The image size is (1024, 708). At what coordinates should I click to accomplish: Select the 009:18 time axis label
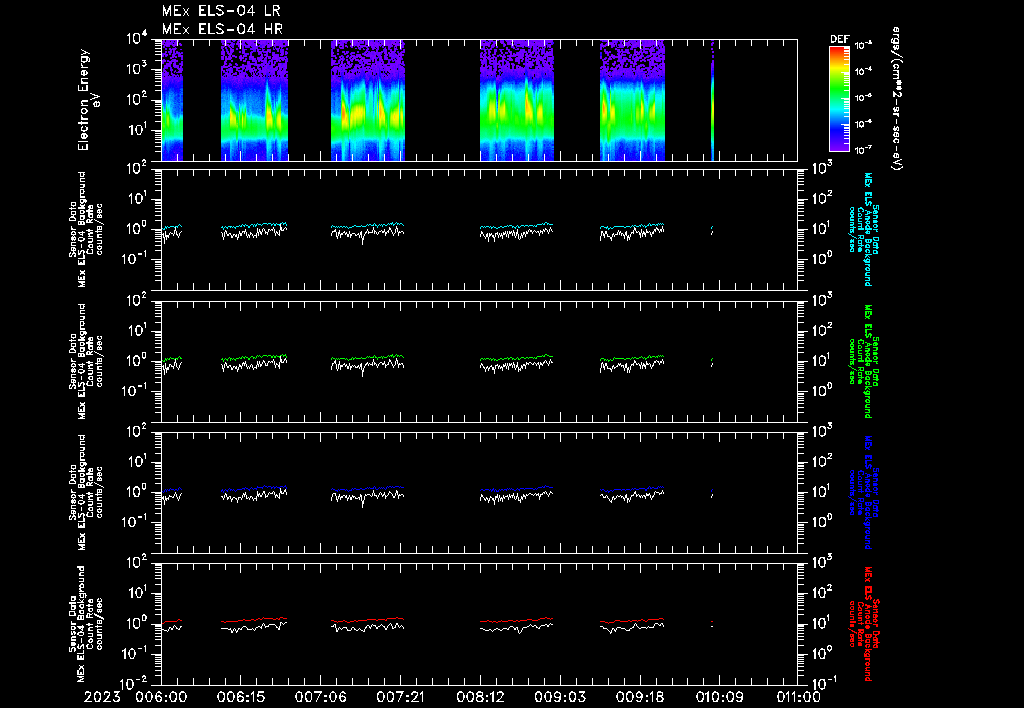tap(639, 697)
